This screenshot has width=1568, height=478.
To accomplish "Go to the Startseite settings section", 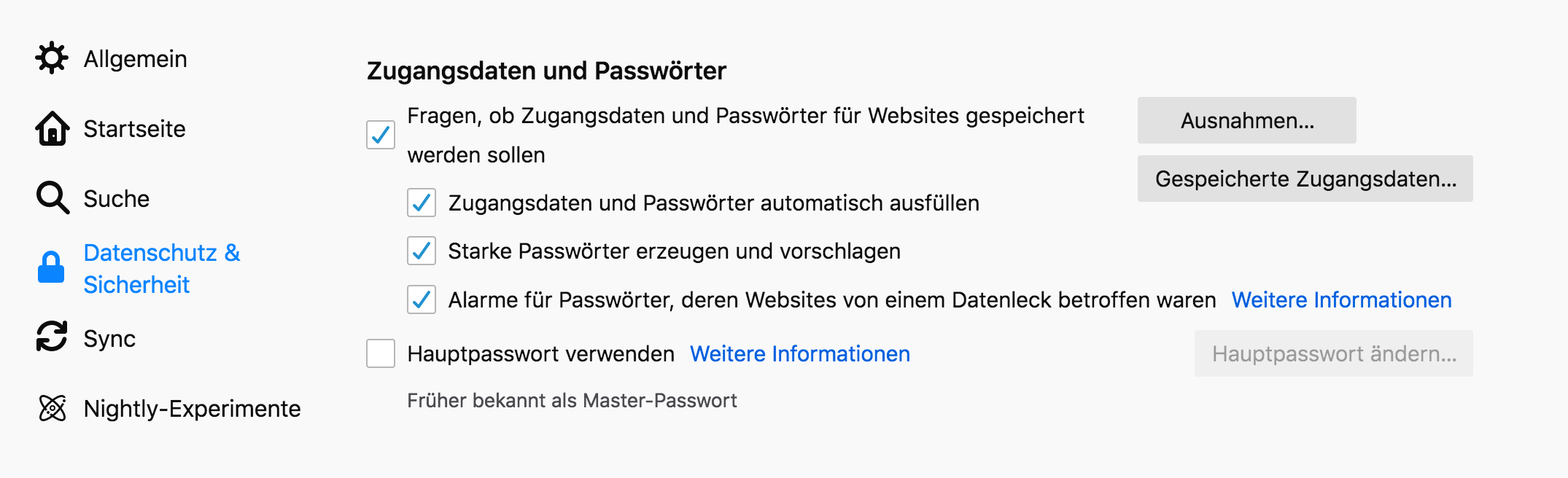I will pos(134,129).
